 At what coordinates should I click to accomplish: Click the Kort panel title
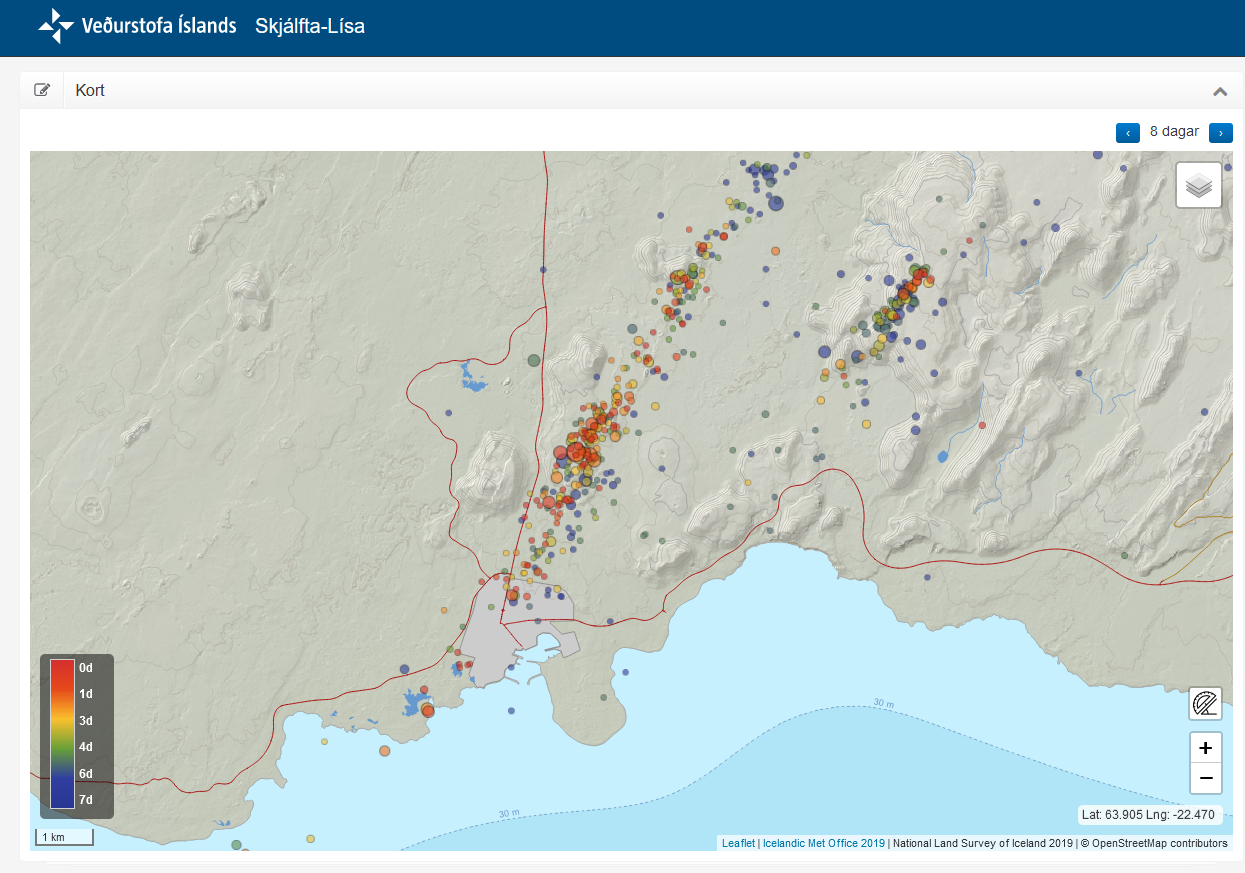point(90,91)
